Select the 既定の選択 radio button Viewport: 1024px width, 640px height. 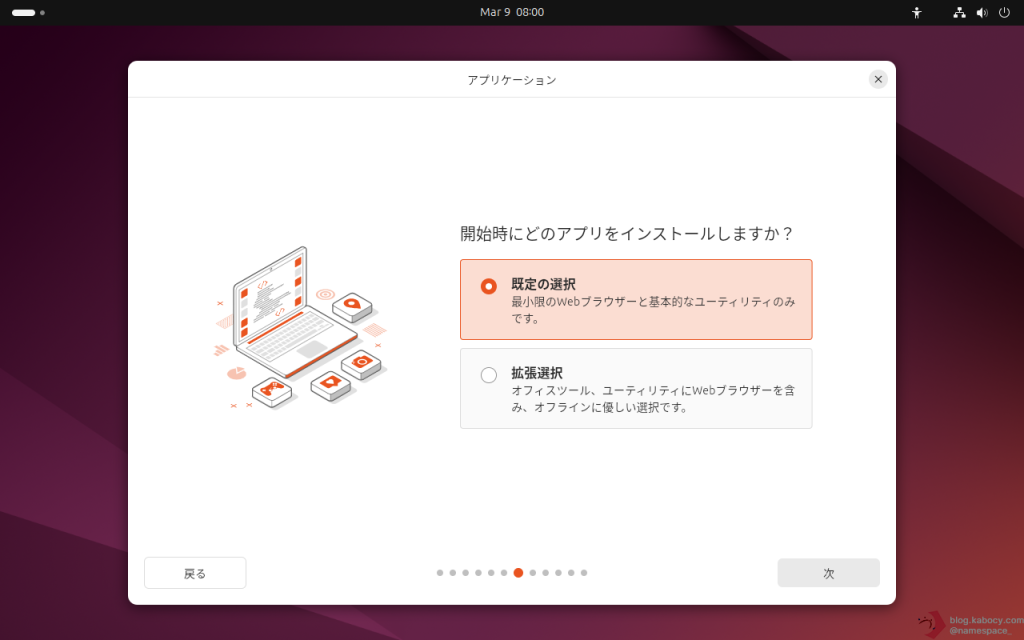coord(489,286)
